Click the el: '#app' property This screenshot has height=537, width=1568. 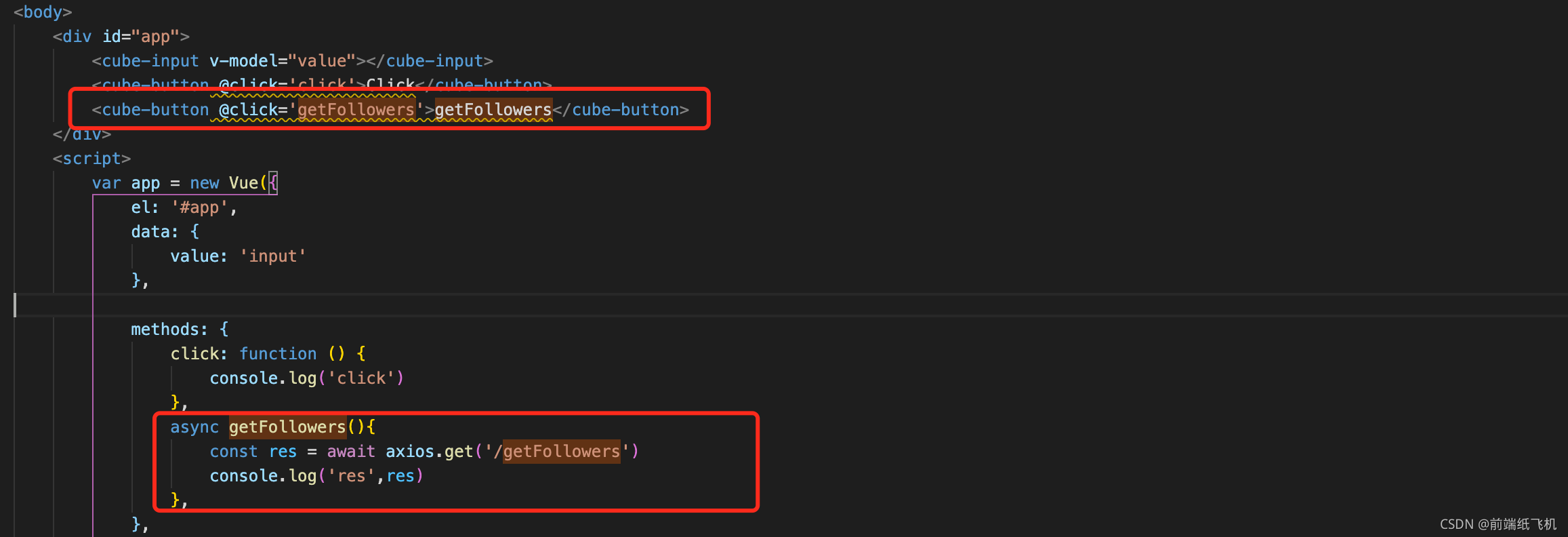pos(184,207)
